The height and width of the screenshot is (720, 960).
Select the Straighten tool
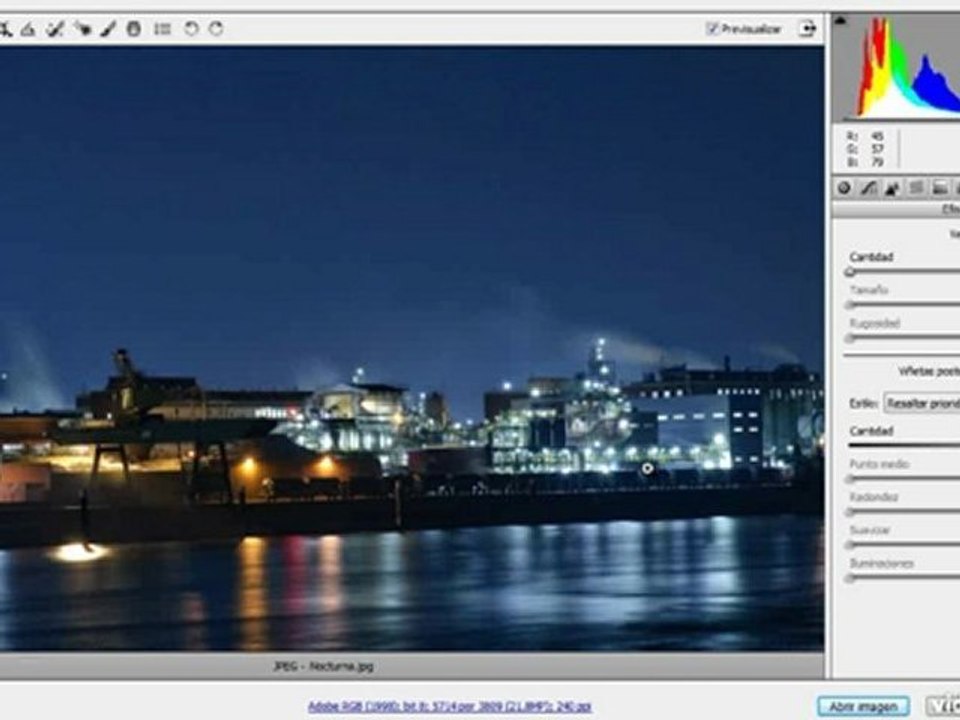[28, 29]
